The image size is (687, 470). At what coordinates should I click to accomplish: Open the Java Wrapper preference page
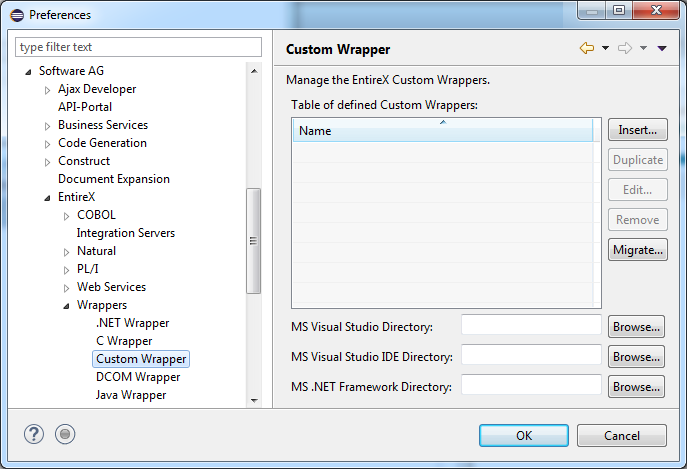pyautogui.click(x=131, y=395)
